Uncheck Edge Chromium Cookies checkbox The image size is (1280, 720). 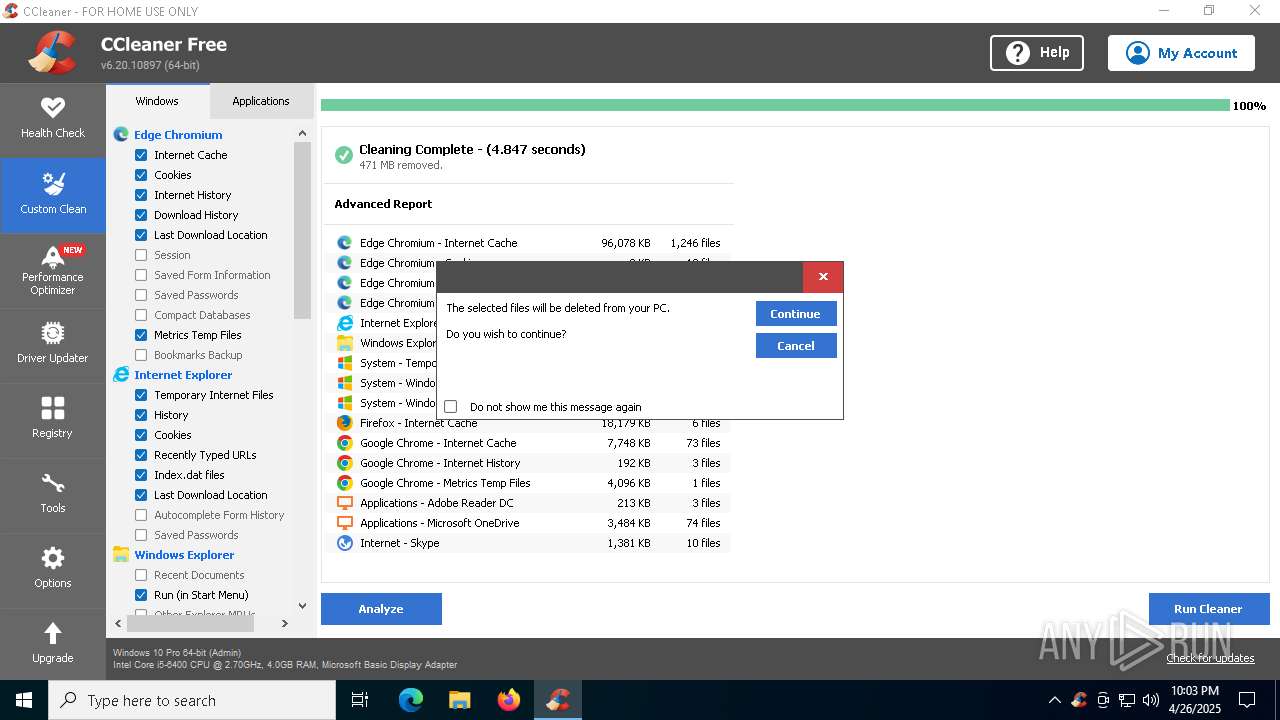coord(141,175)
